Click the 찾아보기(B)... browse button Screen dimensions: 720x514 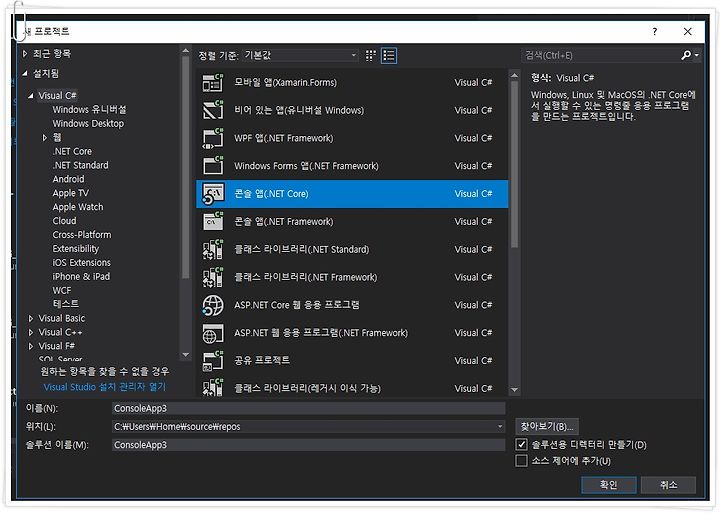tap(546, 427)
